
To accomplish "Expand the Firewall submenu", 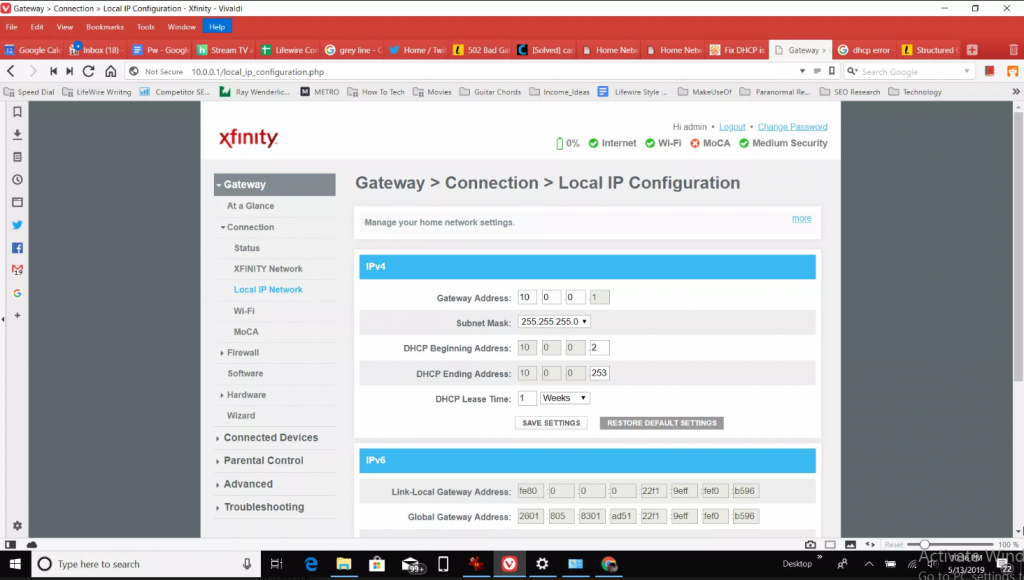I will [240, 353].
